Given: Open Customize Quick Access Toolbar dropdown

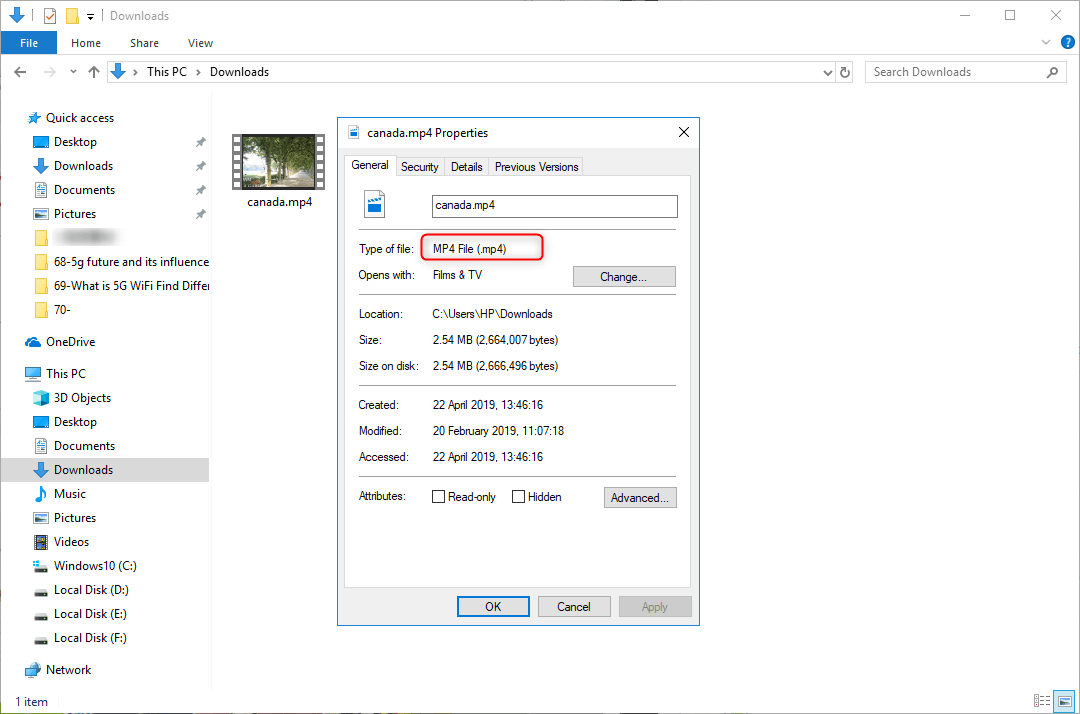Looking at the screenshot, I should [x=90, y=16].
